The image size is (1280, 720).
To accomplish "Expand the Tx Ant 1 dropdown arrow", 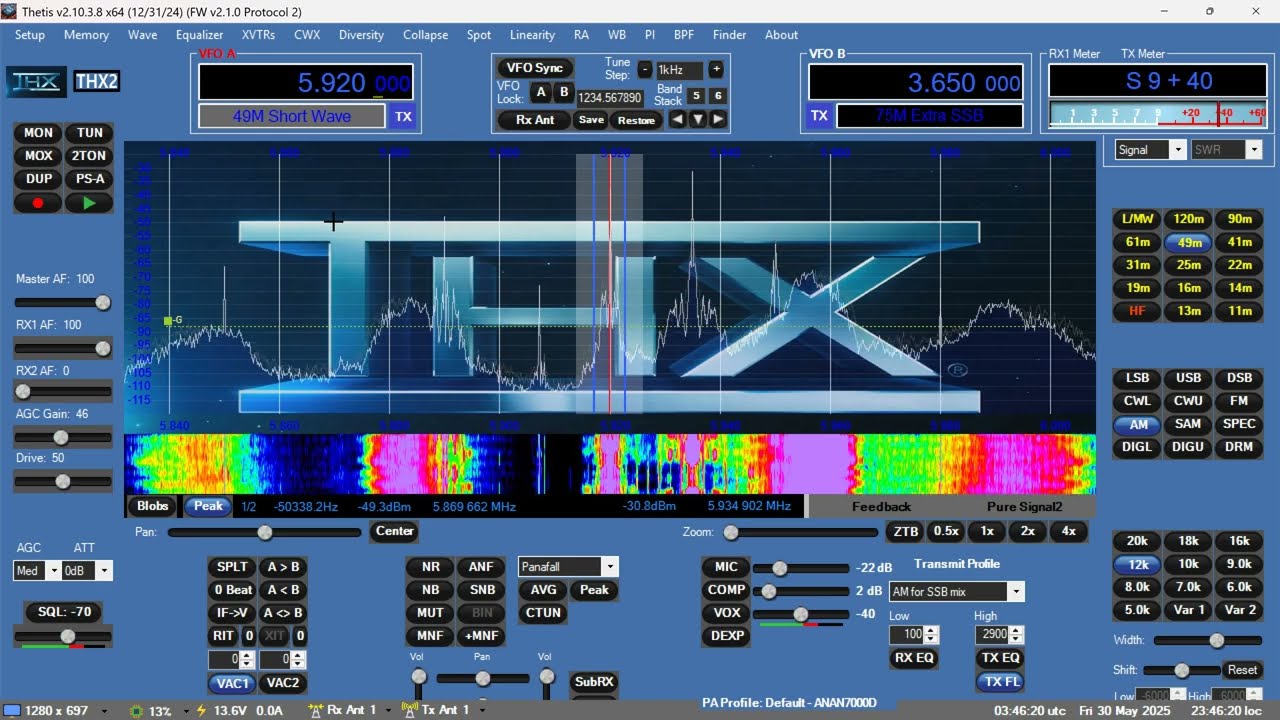I will click(x=481, y=710).
